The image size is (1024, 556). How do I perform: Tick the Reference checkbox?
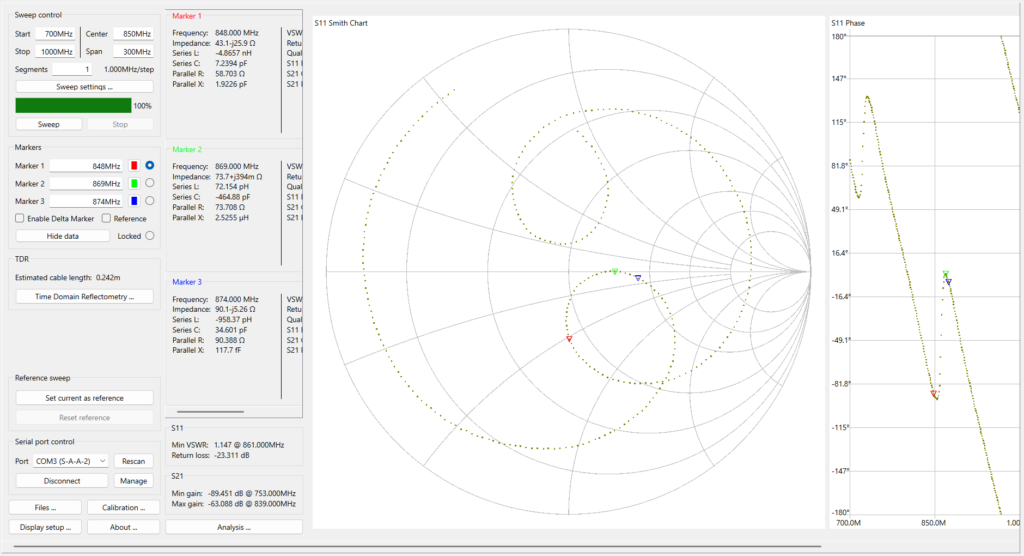click(x=107, y=218)
